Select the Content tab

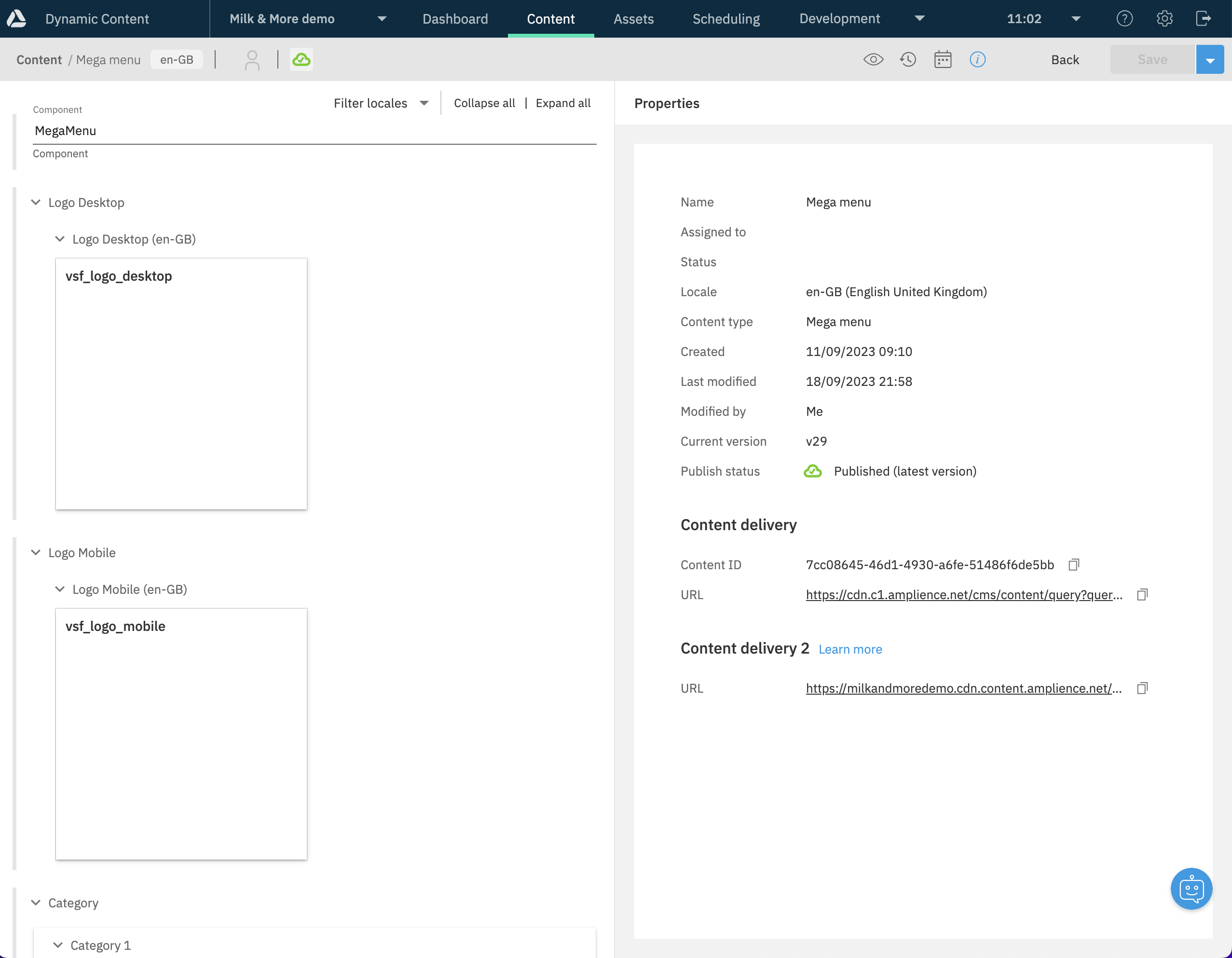551,19
